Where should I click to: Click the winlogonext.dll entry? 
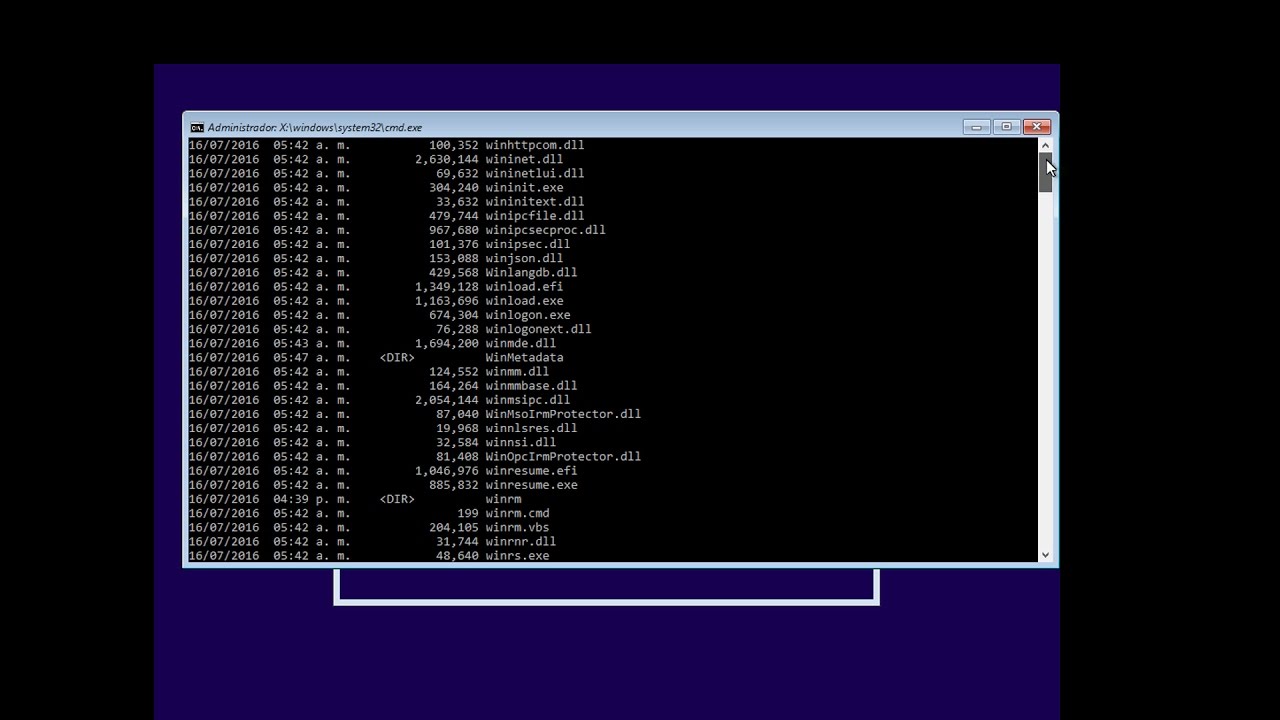538,329
